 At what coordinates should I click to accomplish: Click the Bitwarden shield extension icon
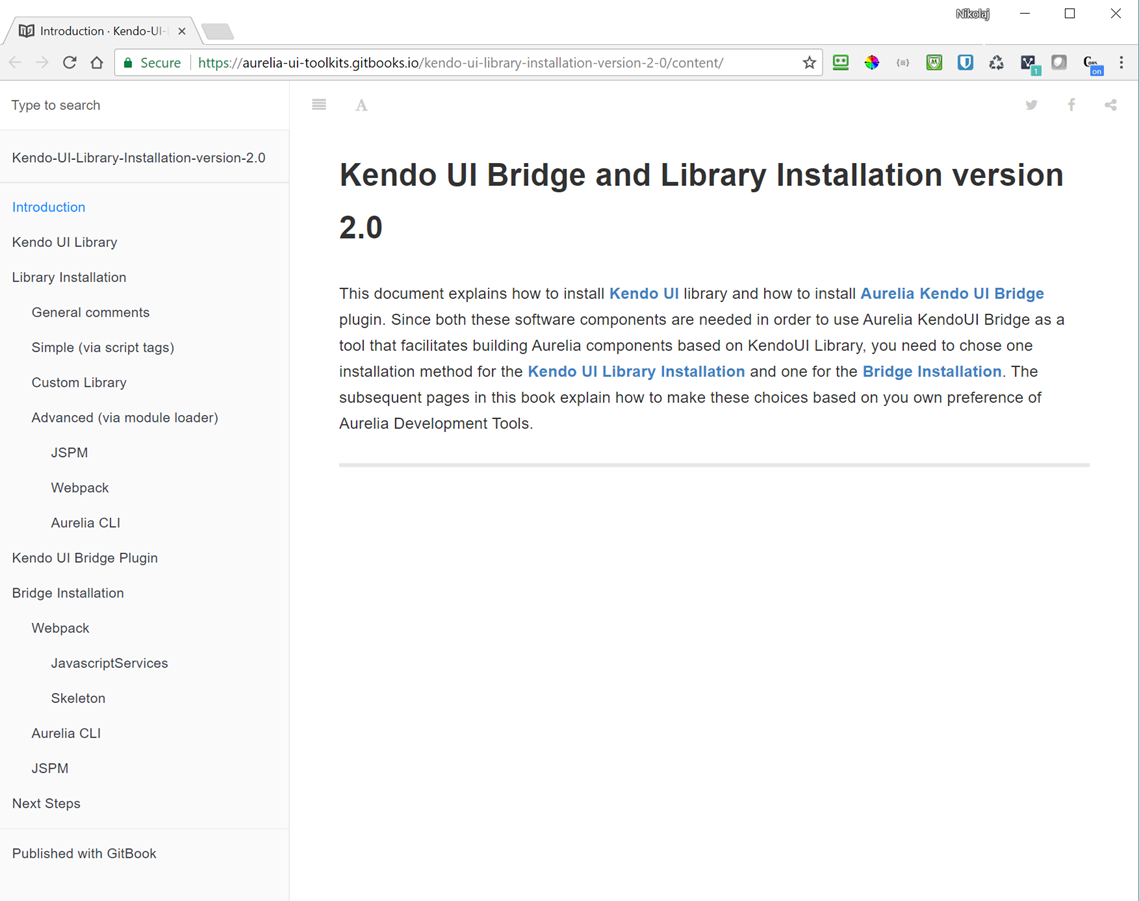965,63
